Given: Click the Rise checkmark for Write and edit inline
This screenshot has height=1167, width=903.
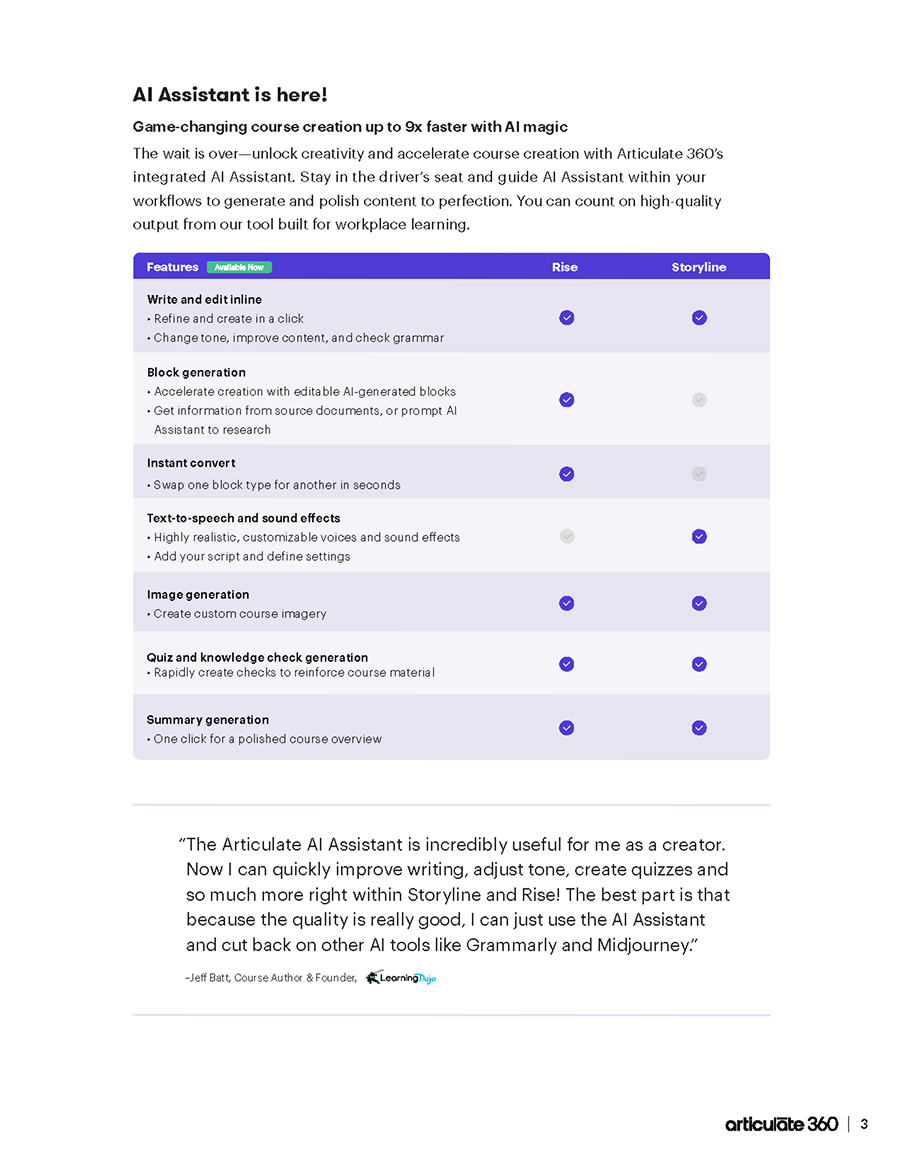Looking at the screenshot, I should 567,318.
